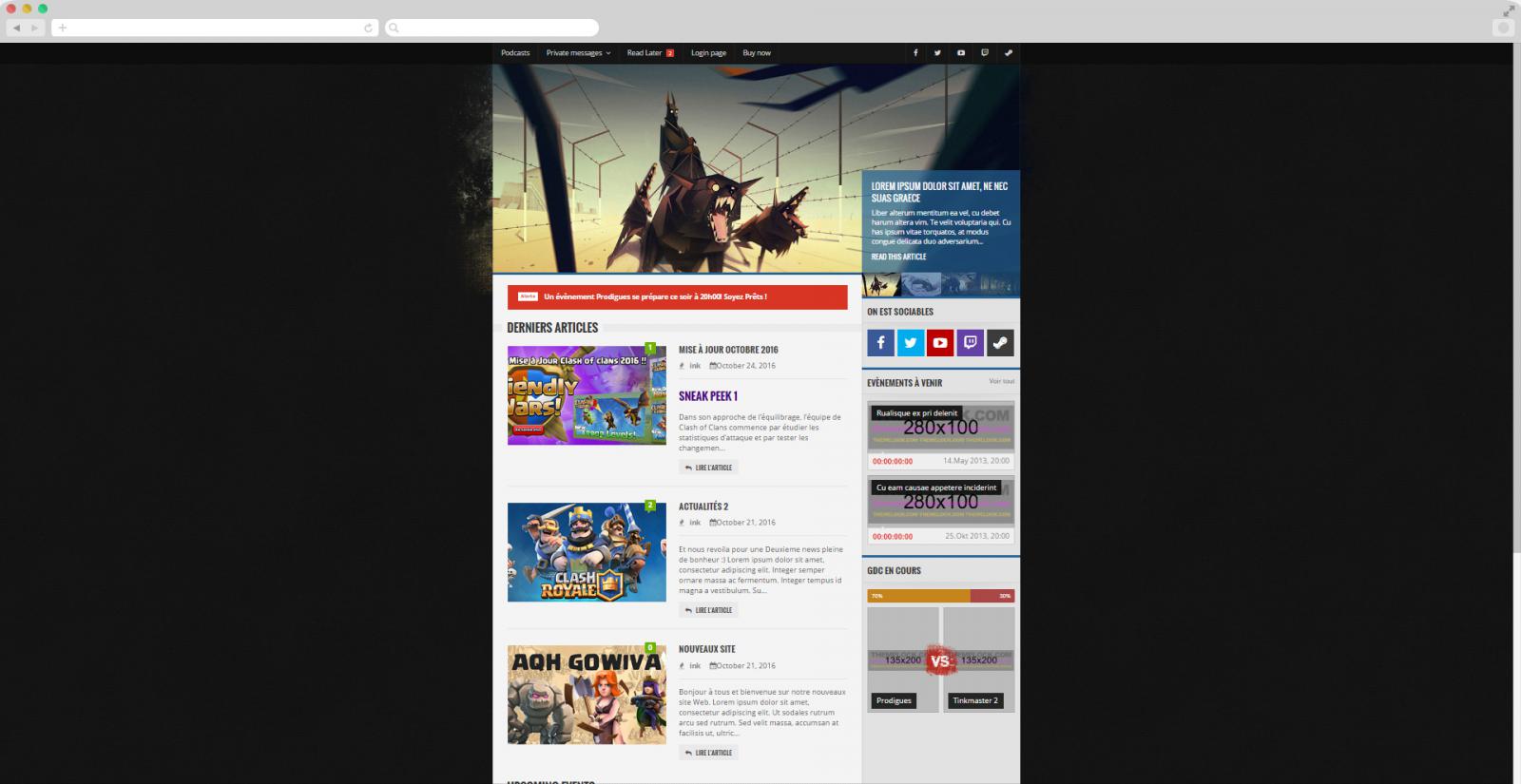Click the Tinkmaster 2 clan label

(975, 700)
